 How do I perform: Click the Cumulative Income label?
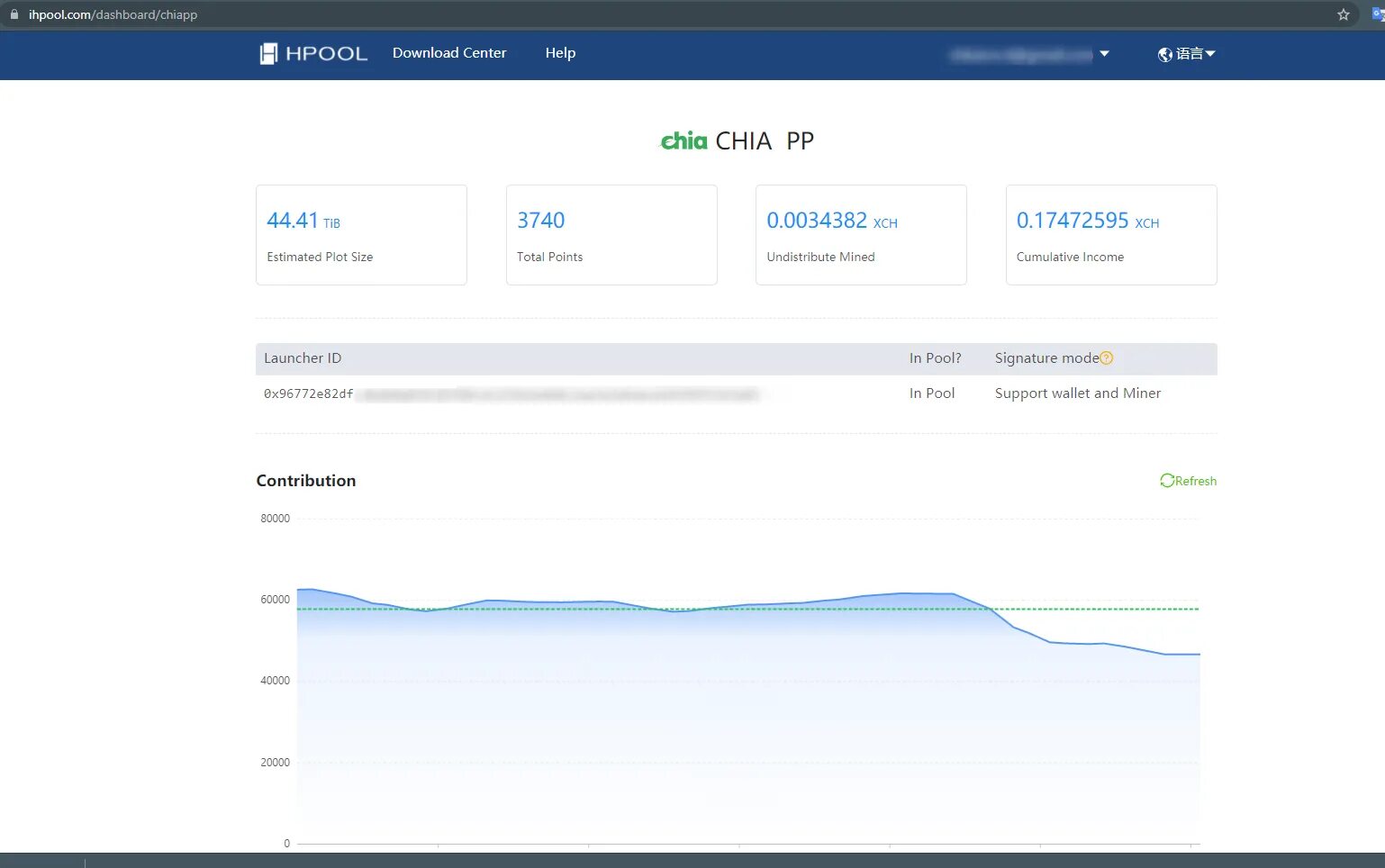pyautogui.click(x=1070, y=257)
